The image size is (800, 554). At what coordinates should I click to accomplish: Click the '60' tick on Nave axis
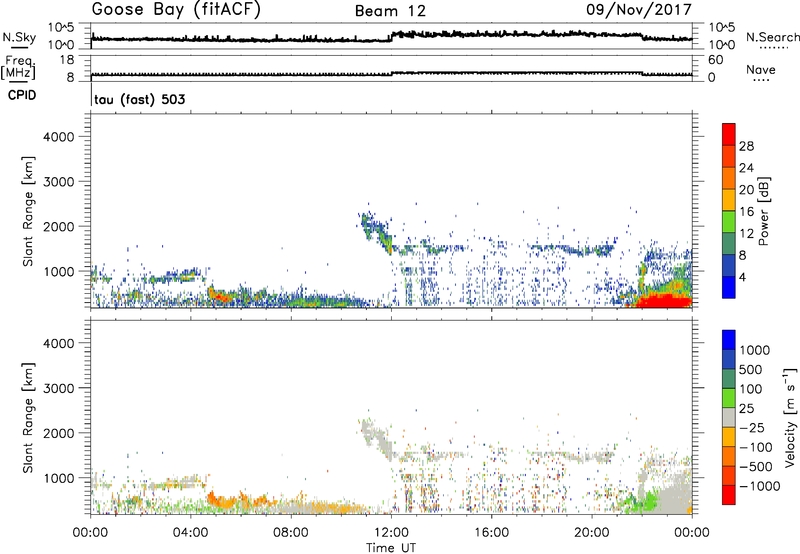pos(715,60)
